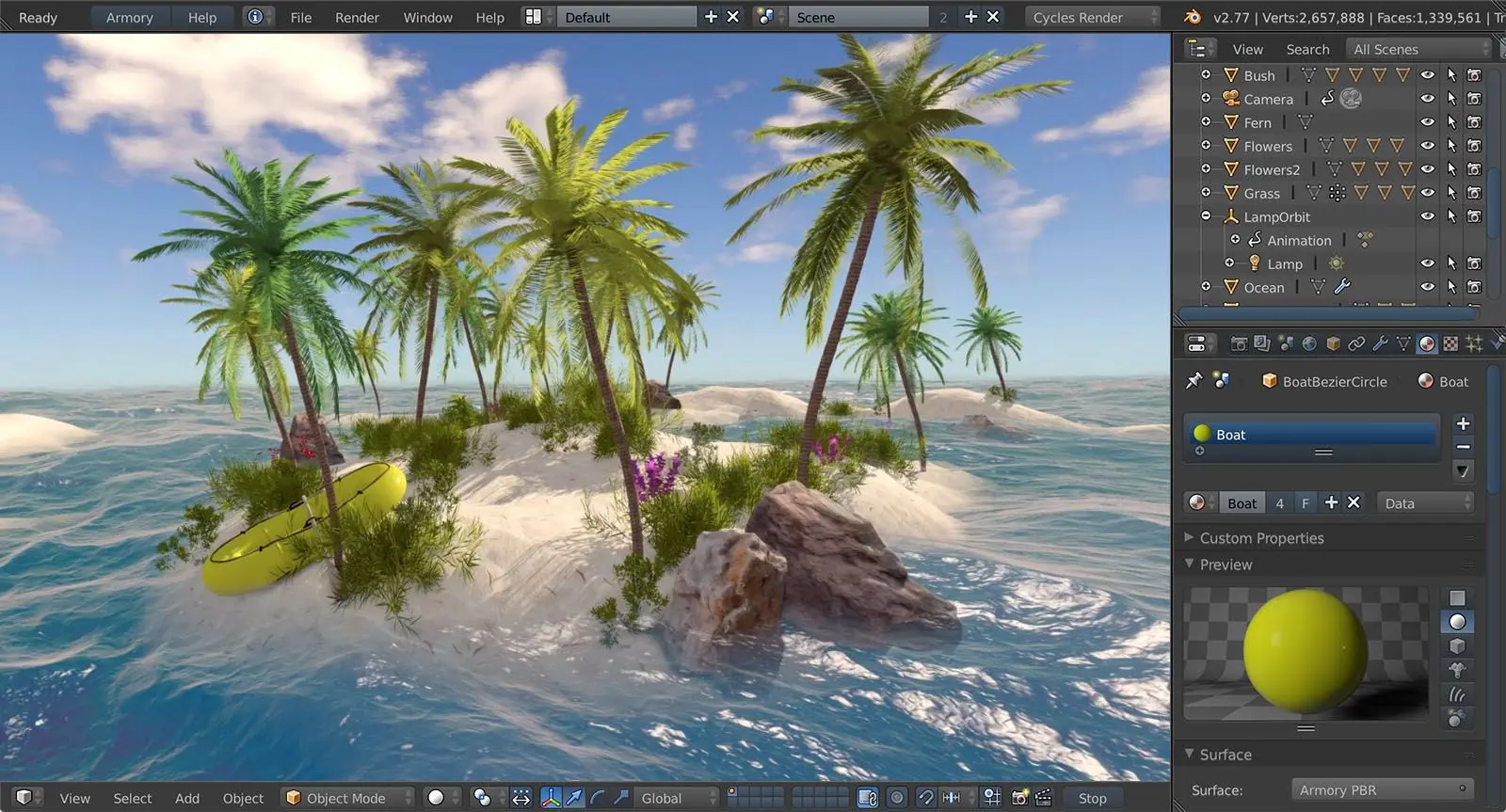
Task: Open the Particles properties tab
Action: click(x=1474, y=344)
